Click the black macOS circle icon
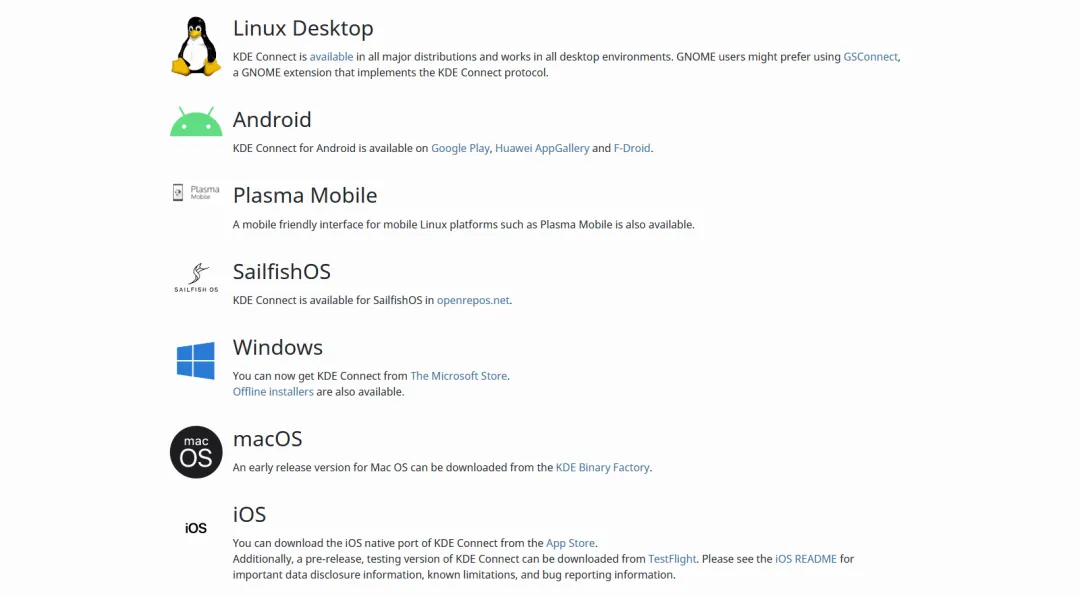1080x595 pixels. click(x=196, y=452)
